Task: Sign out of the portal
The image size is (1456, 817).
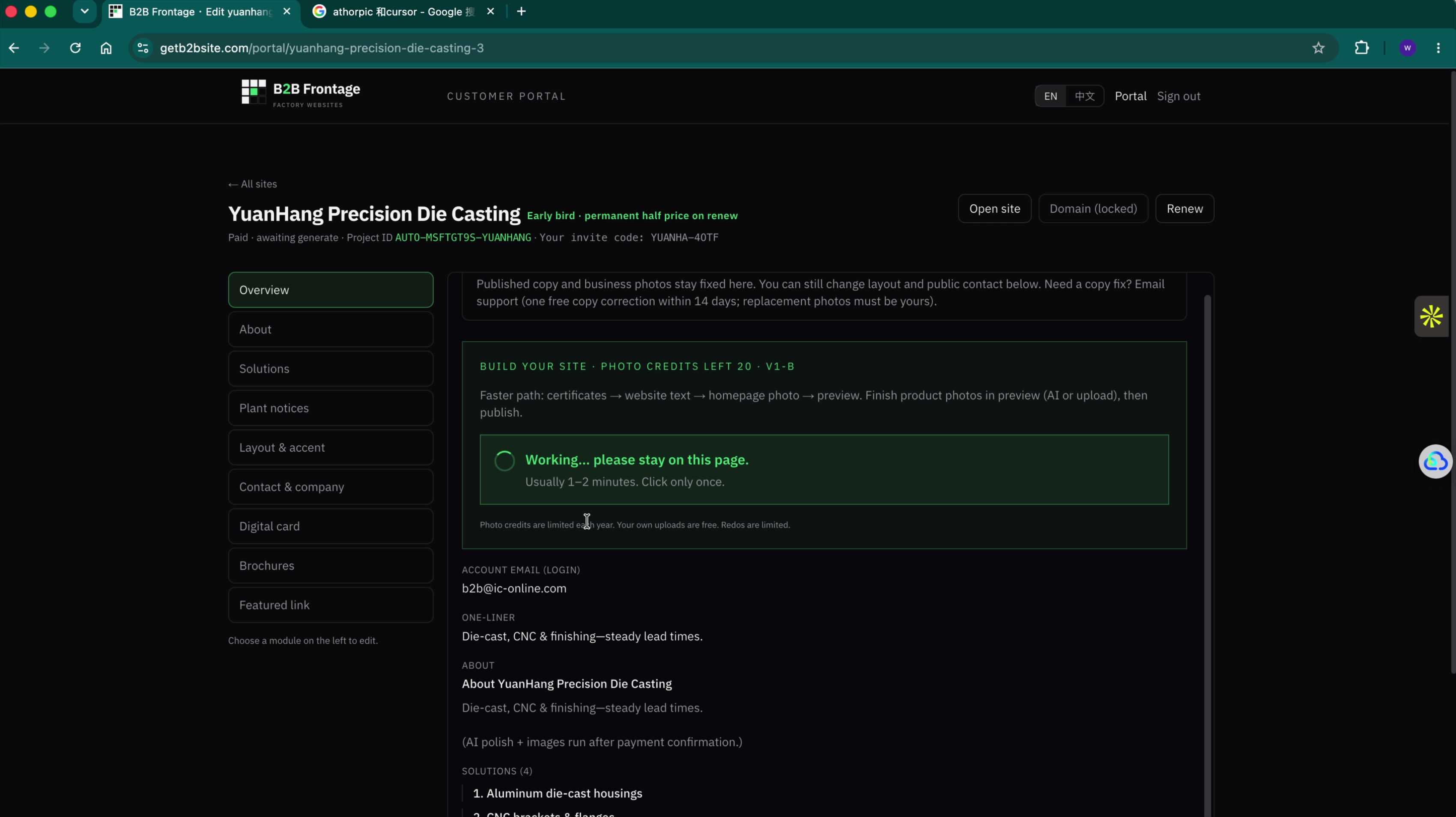Action: point(1179,96)
